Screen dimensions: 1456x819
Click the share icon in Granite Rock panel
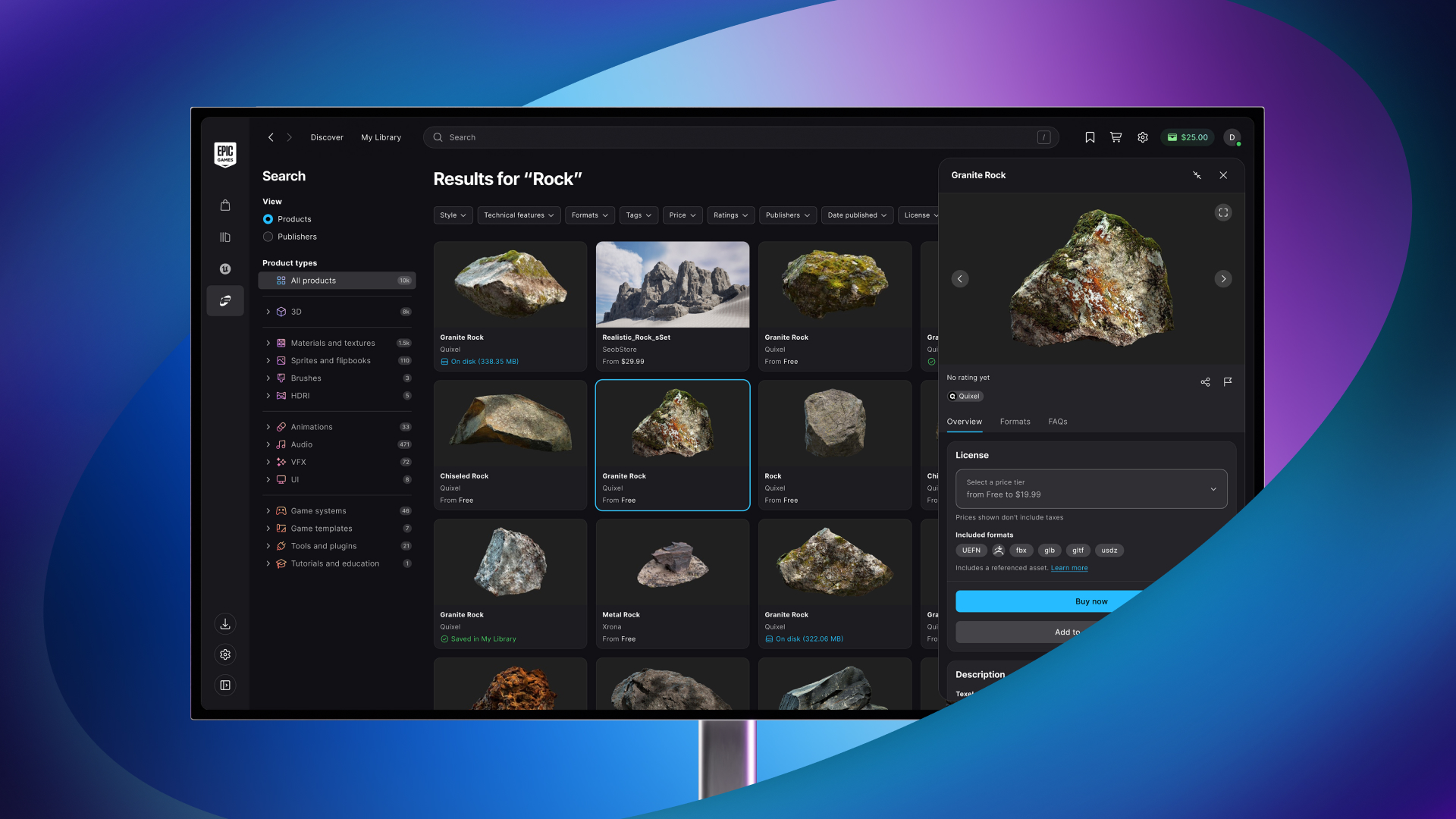[x=1205, y=381]
